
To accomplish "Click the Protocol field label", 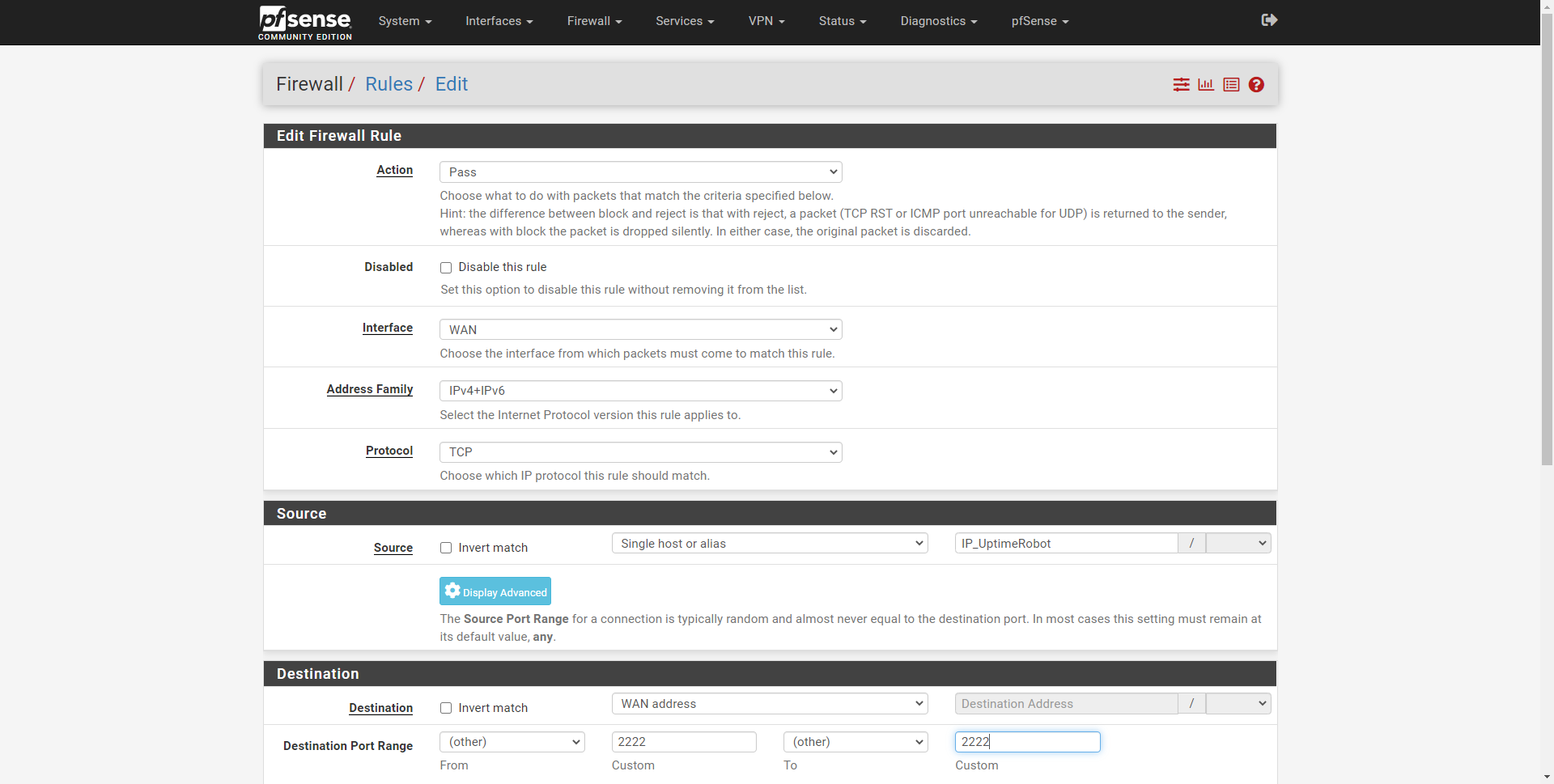I will [389, 451].
